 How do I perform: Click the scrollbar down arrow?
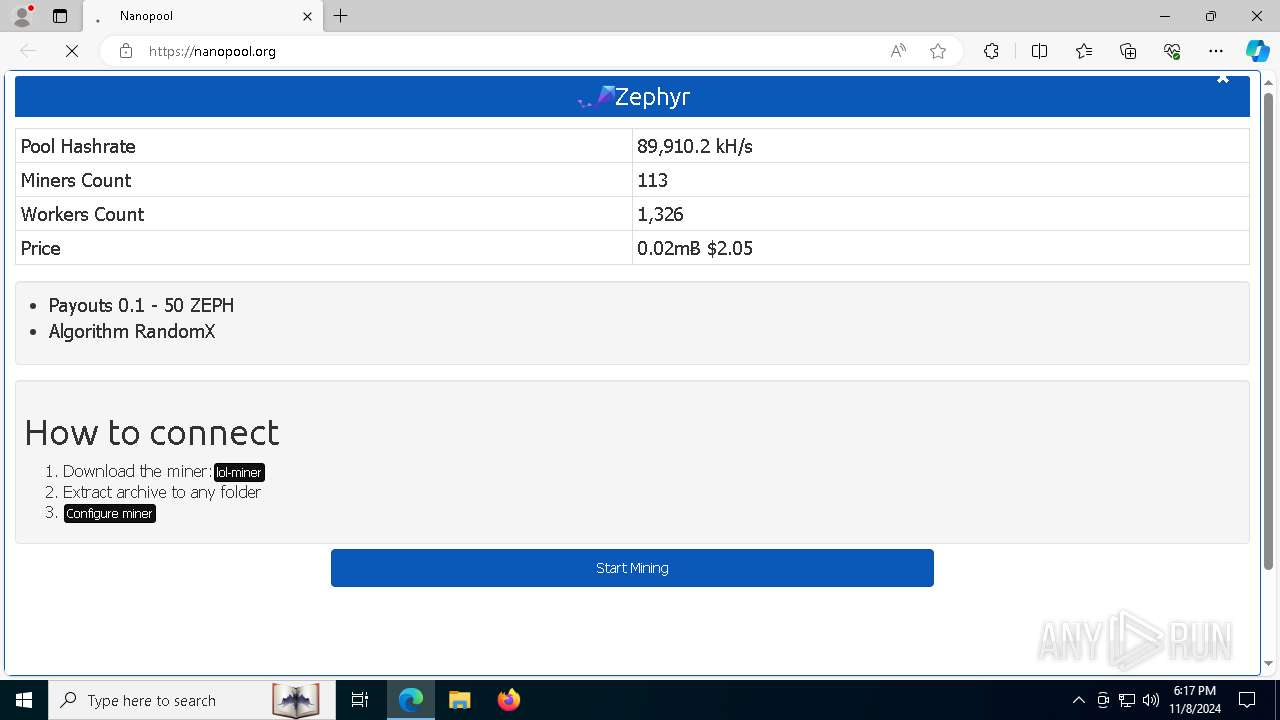point(1269,663)
